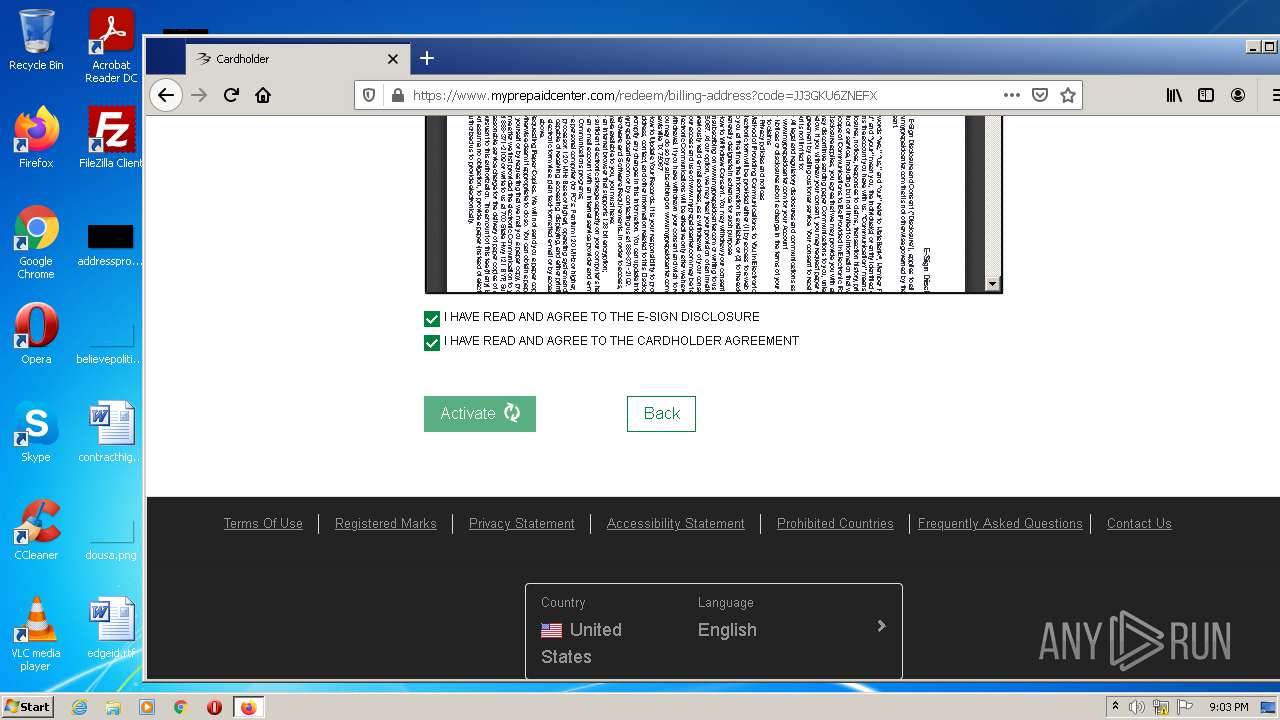Click the Firefox forward arrow
Image resolution: width=1280 pixels, height=720 pixels.
coord(199,95)
